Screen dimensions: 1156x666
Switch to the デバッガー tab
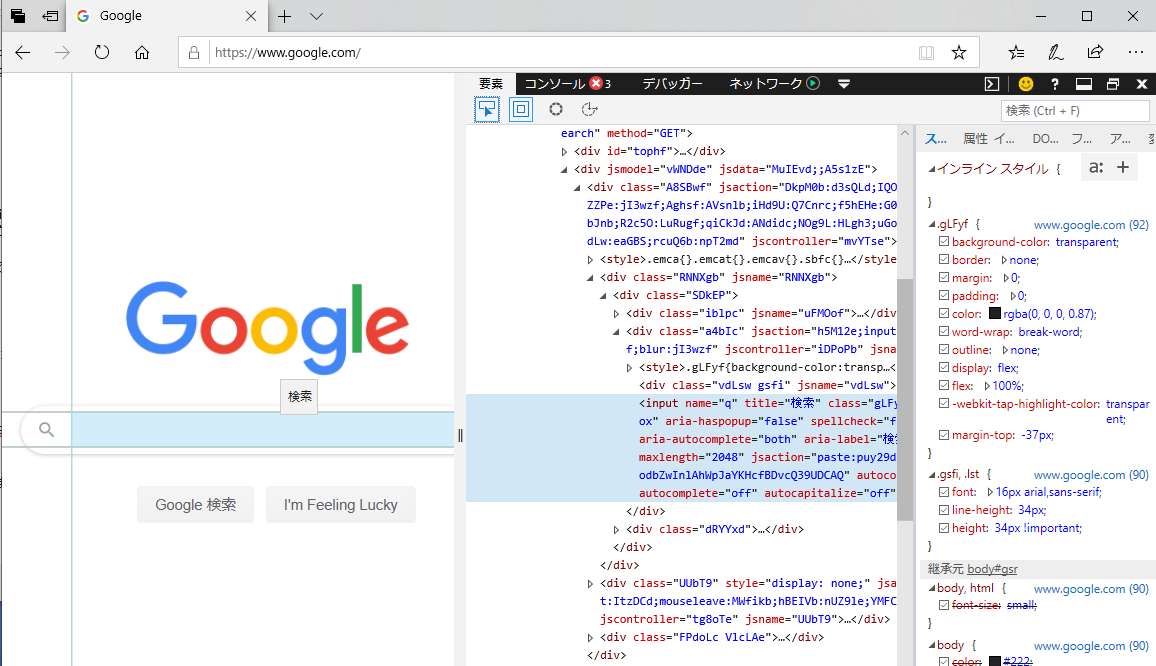tap(672, 83)
